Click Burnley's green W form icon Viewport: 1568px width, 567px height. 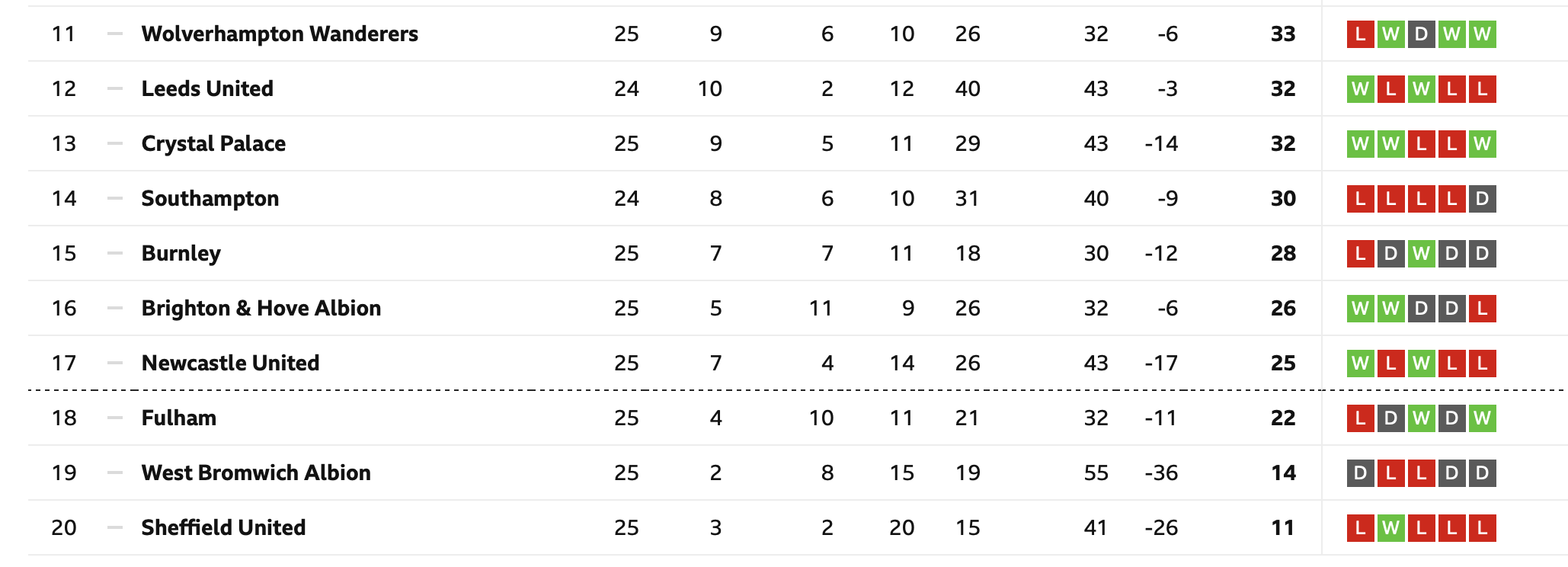click(x=1422, y=253)
